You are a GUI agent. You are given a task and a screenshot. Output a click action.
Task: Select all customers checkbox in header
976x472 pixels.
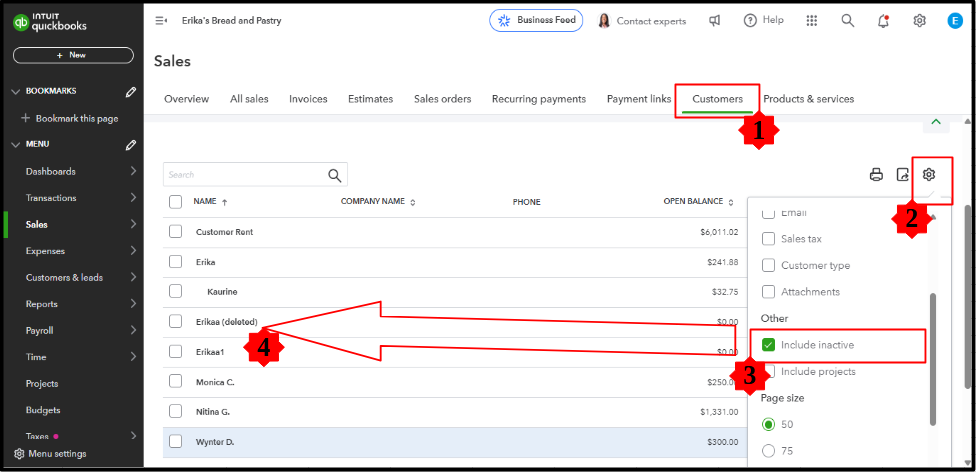tap(176, 202)
